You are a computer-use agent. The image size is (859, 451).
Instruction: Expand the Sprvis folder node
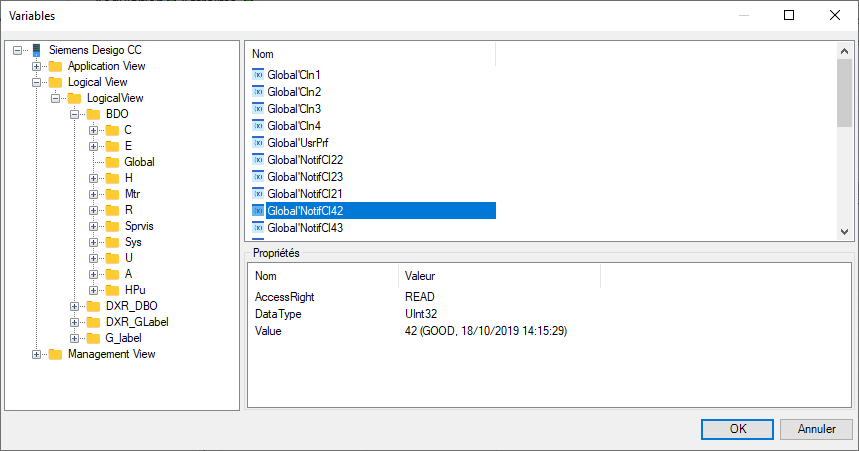tap(93, 226)
